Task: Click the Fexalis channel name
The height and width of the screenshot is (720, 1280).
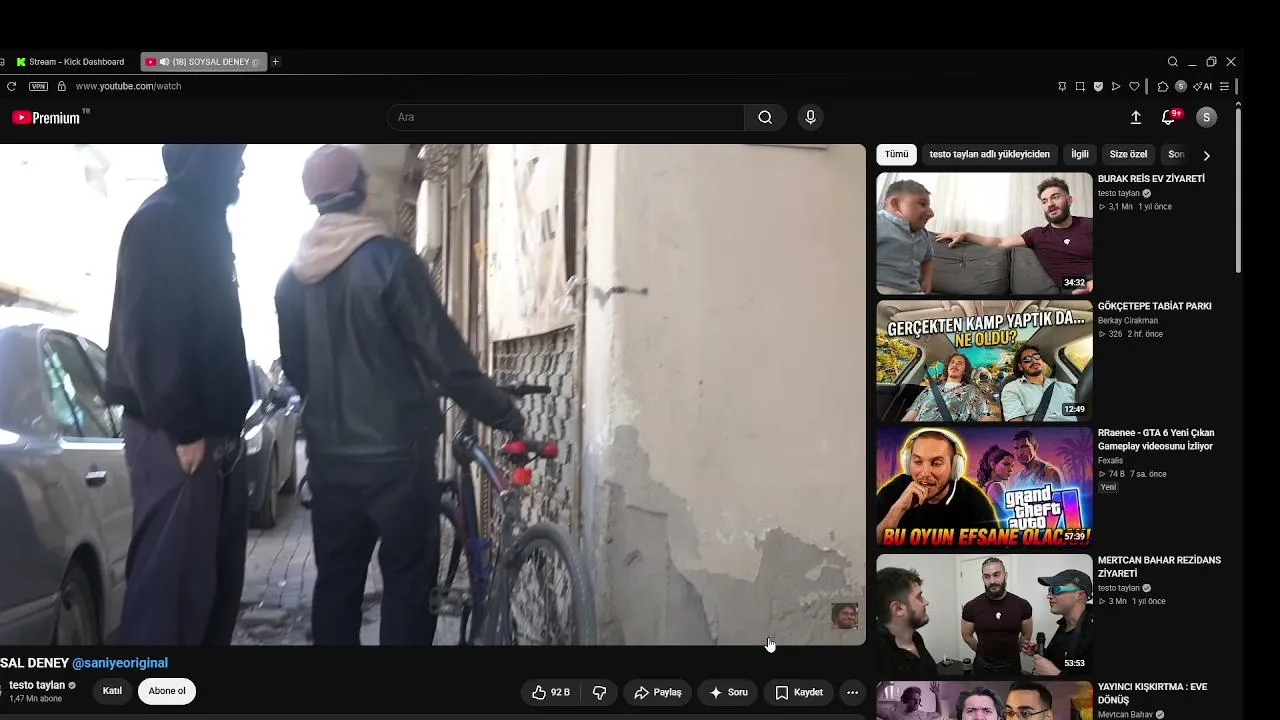Action: point(1110,461)
